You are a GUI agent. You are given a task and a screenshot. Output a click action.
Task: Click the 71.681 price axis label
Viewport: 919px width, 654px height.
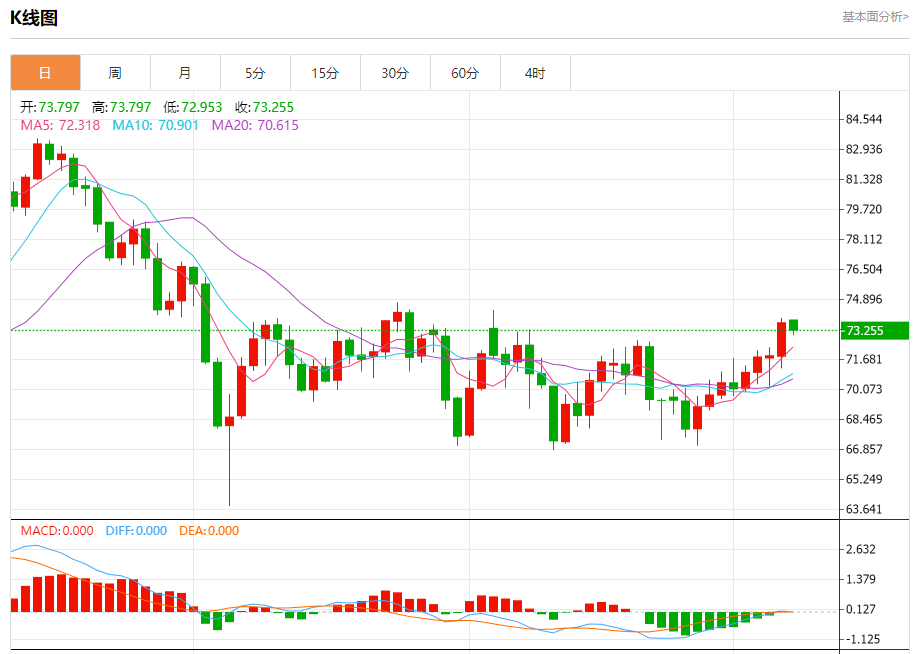point(864,359)
